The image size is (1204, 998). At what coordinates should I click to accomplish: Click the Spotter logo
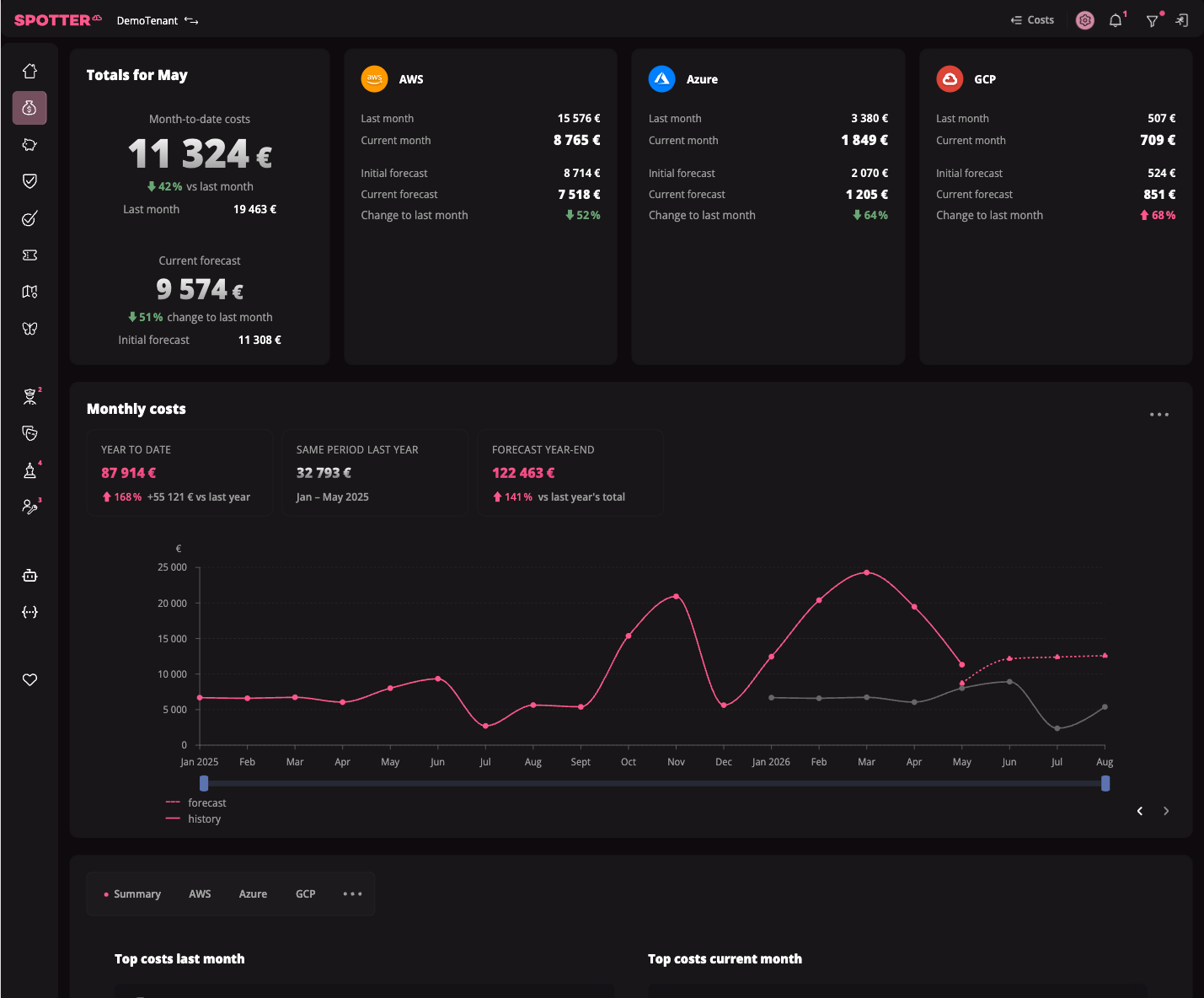pos(57,20)
